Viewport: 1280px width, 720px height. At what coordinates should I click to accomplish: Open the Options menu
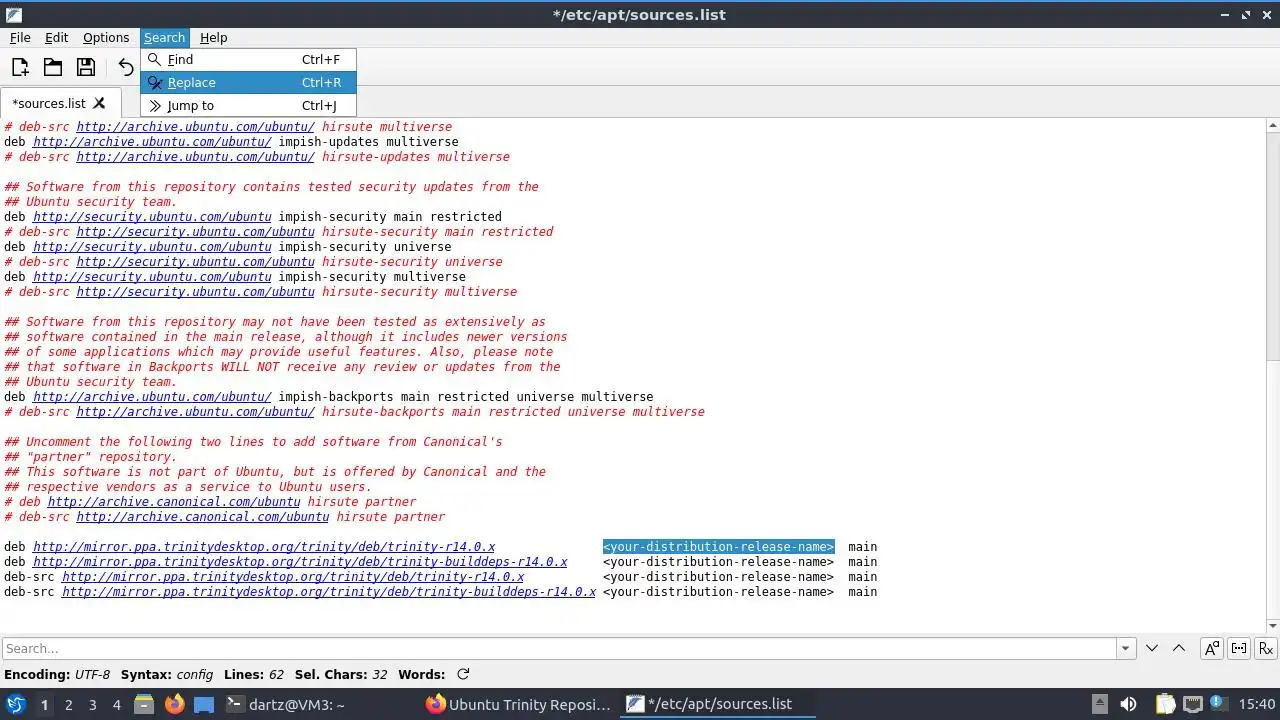[106, 37]
